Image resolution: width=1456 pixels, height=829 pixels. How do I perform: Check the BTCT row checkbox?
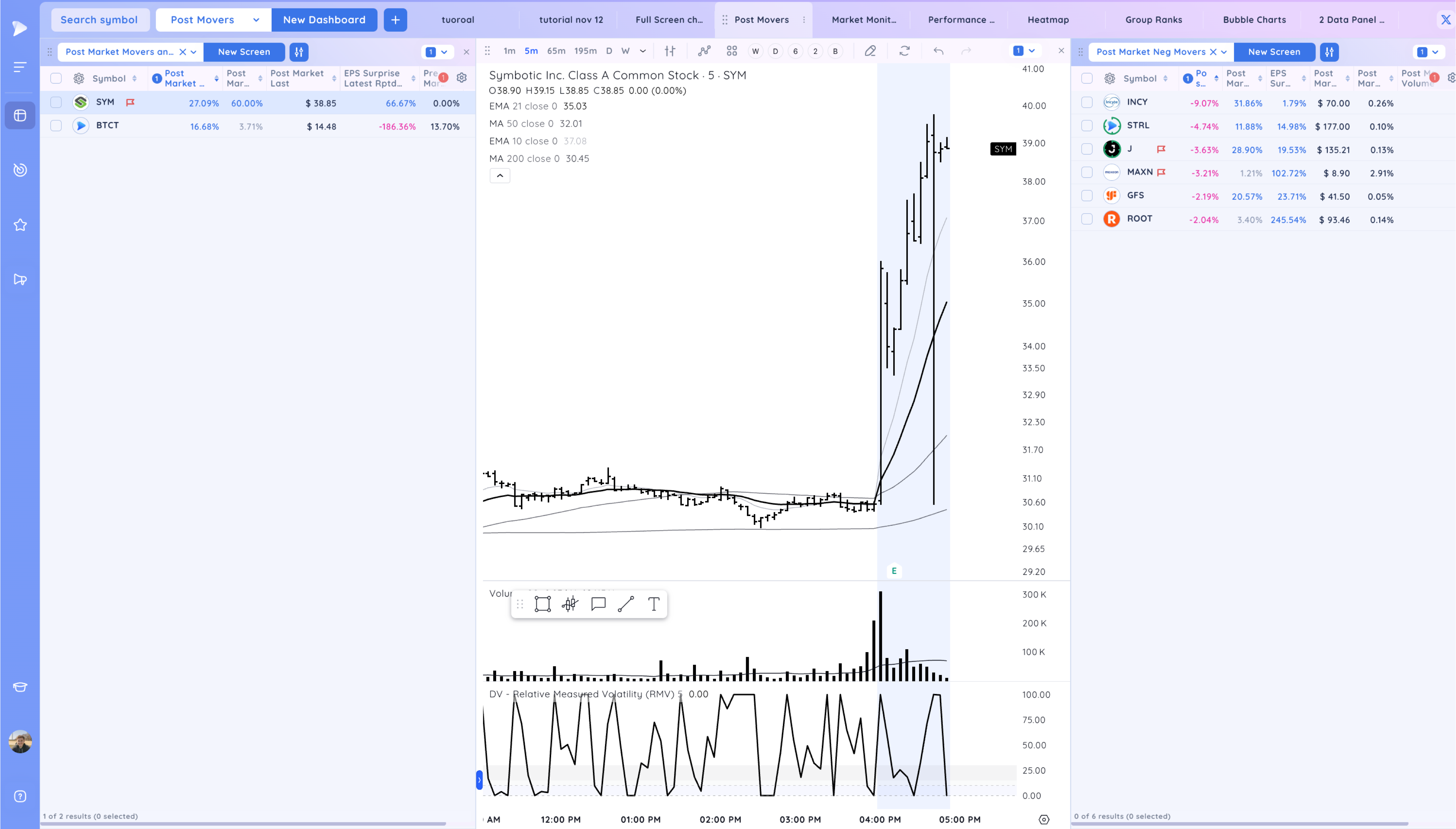(56, 125)
